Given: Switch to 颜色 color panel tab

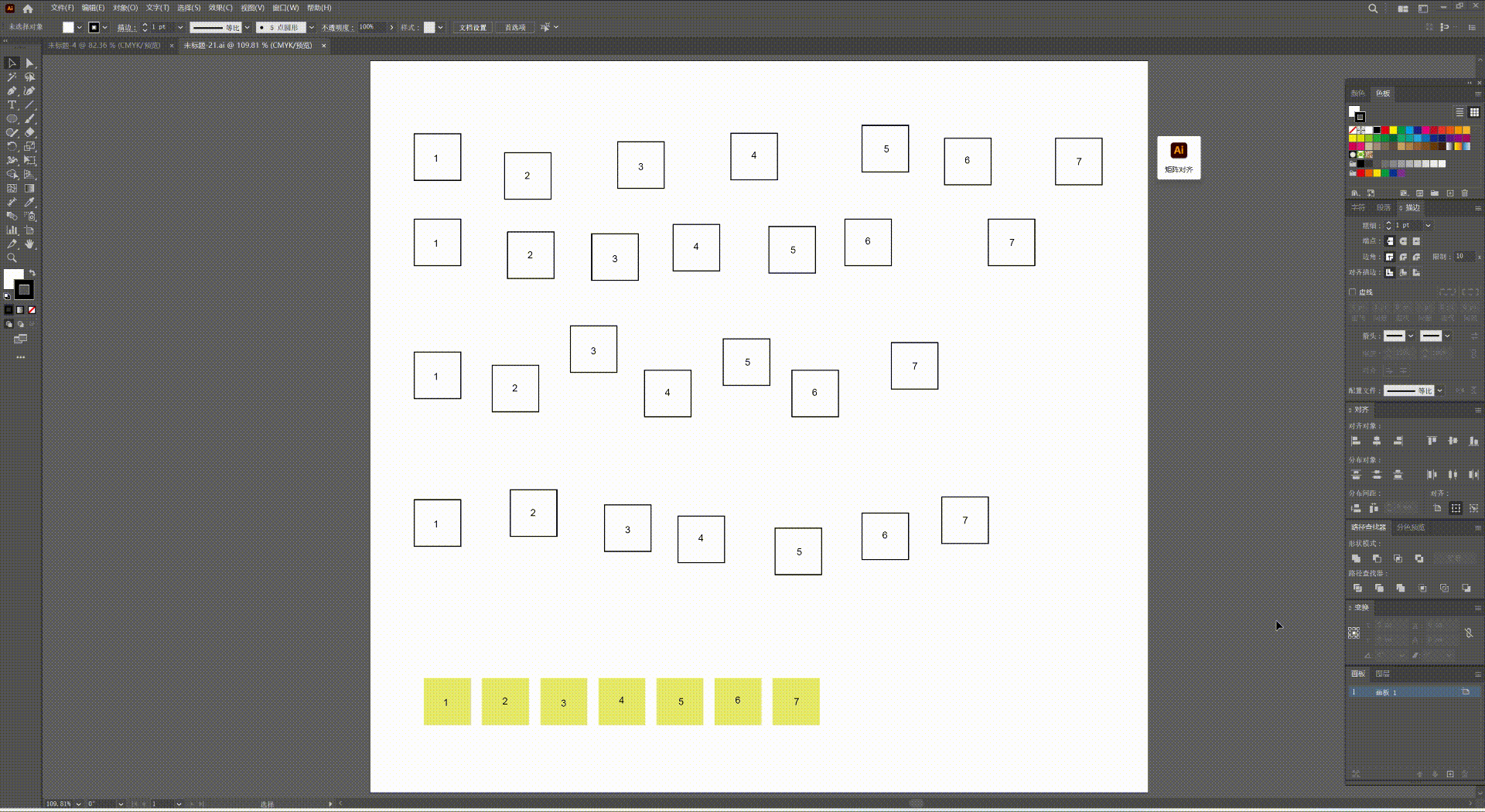Looking at the screenshot, I should click(1358, 94).
